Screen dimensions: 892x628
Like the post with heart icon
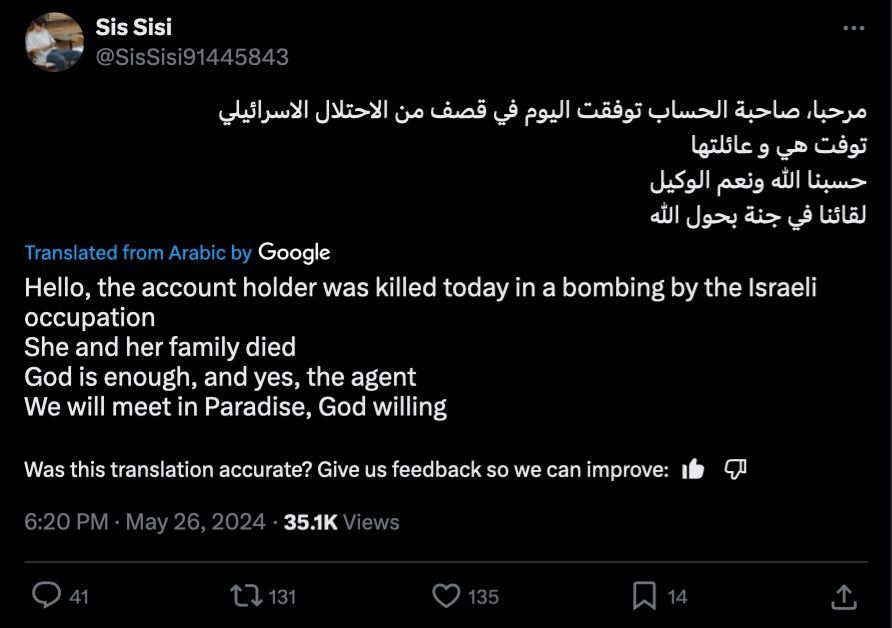(x=446, y=596)
